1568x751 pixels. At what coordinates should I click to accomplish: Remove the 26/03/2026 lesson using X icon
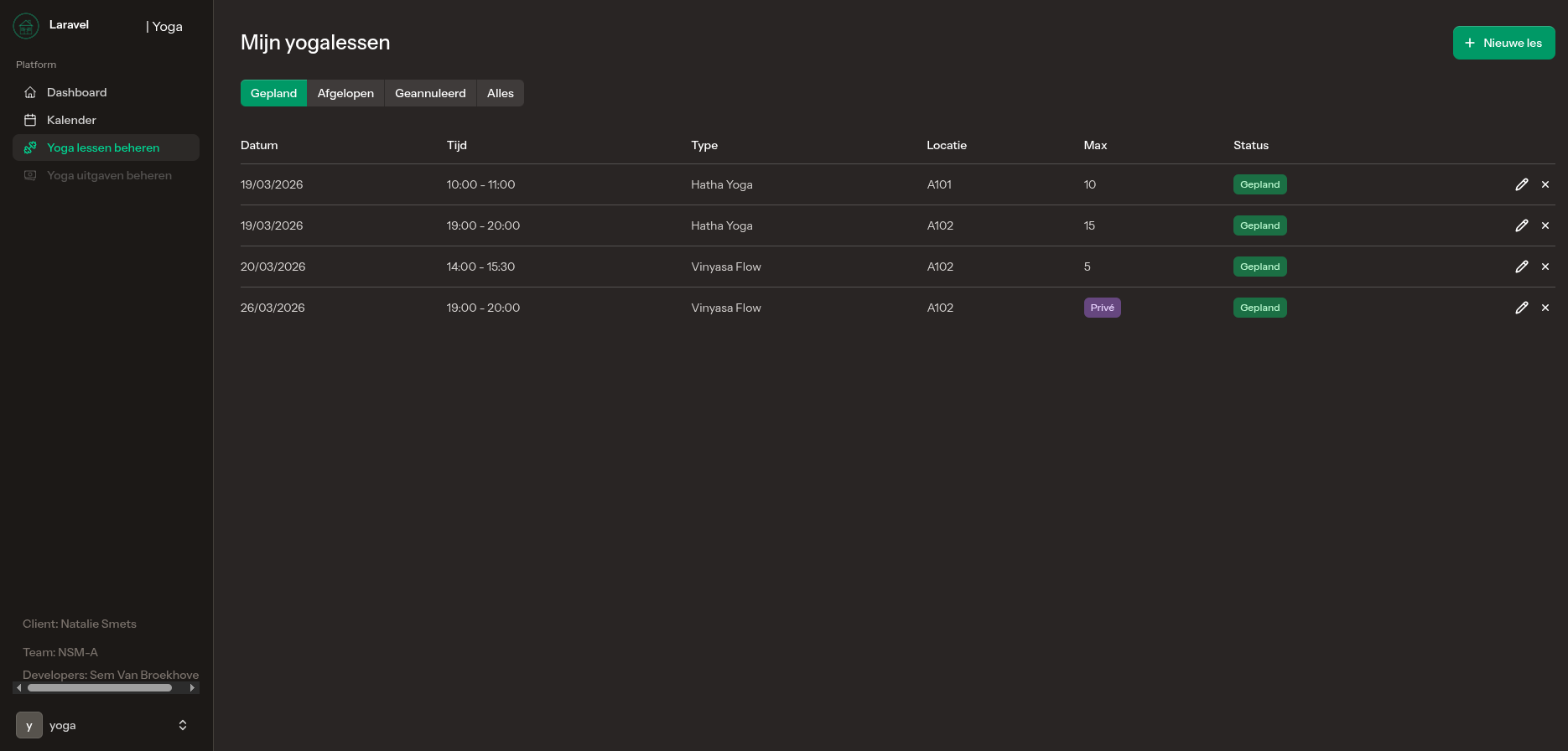coord(1545,308)
